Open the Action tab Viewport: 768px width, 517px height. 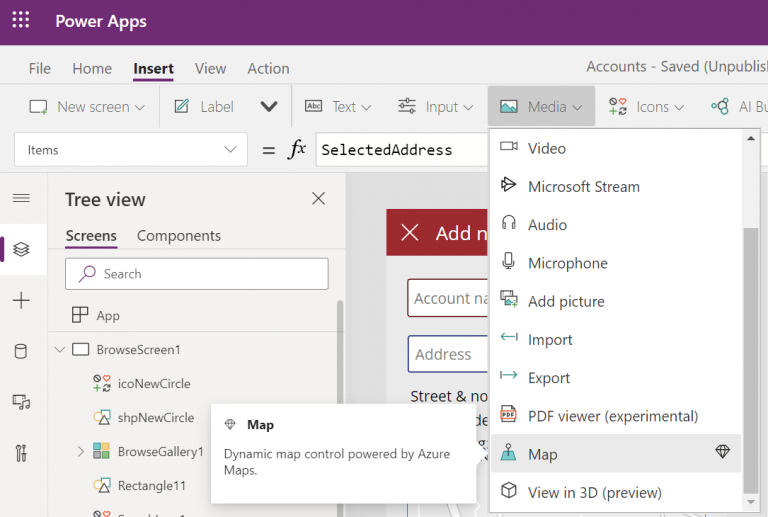click(x=268, y=69)
